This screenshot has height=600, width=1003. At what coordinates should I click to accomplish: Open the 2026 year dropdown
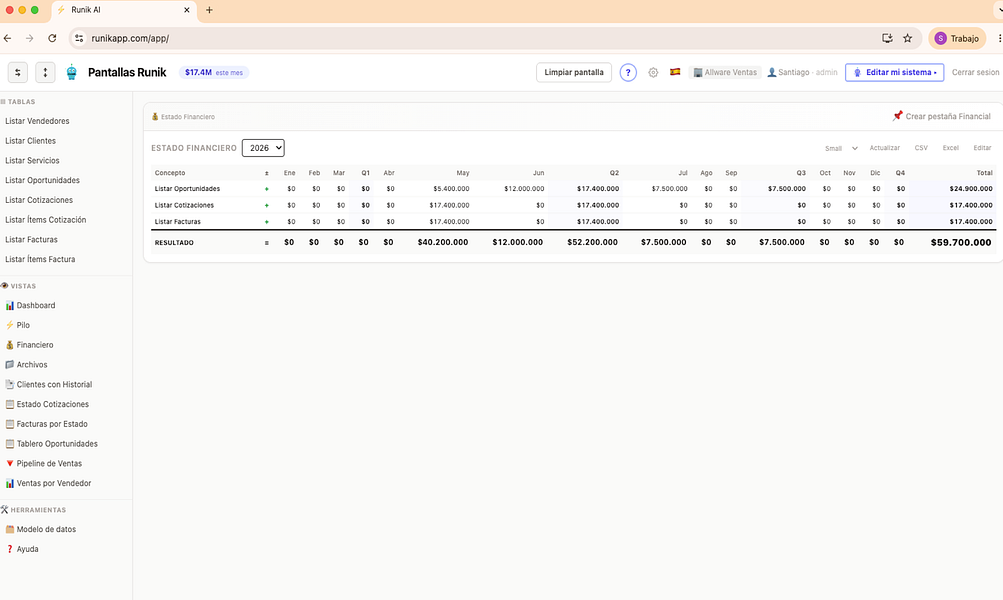click(263, 148)
